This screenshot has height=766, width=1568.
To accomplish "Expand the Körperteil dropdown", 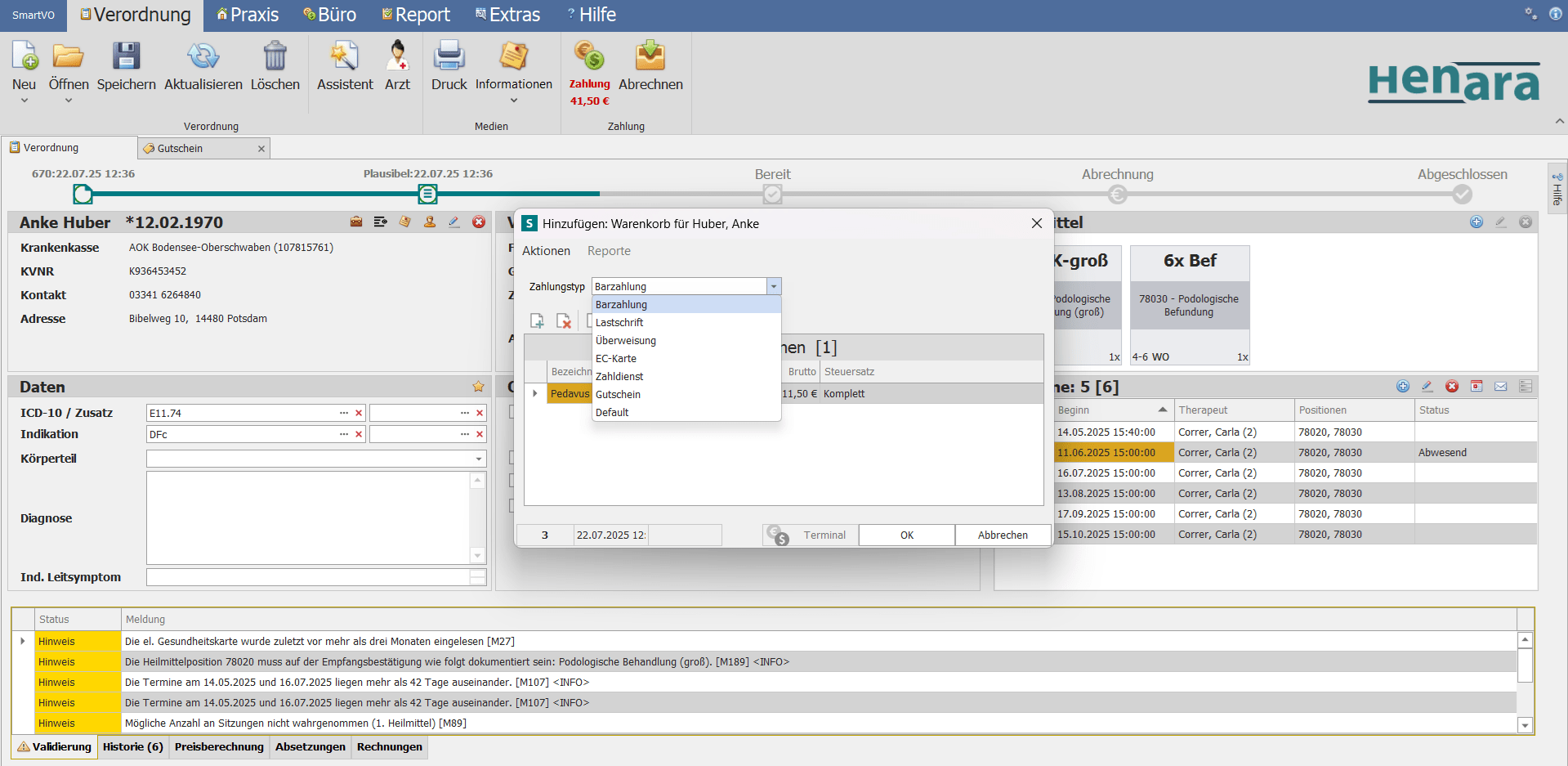I will (479, 459).
